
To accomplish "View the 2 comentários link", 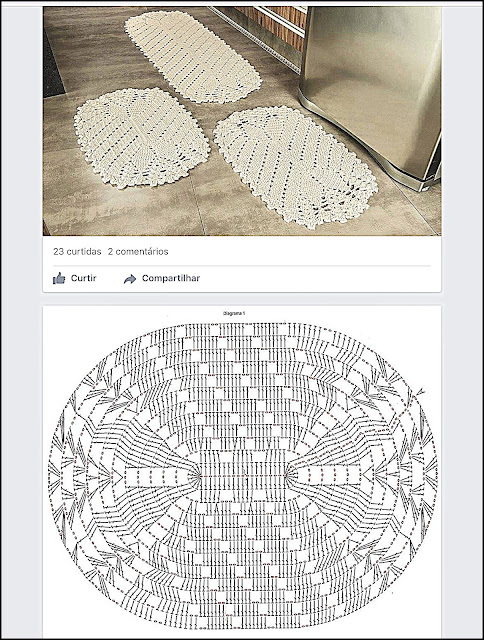I will 138,251.
